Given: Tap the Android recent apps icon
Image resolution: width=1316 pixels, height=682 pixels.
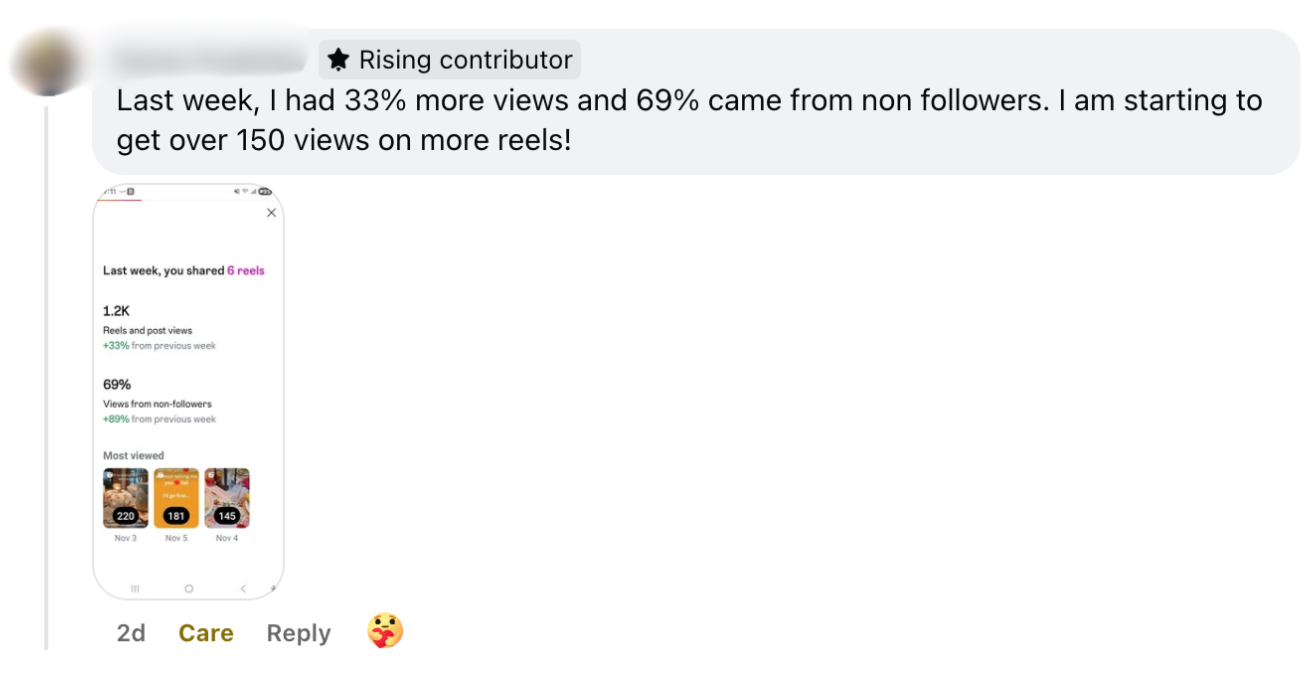Looking at the screenshot, I should pyautogui.click(x=135, y=588).
